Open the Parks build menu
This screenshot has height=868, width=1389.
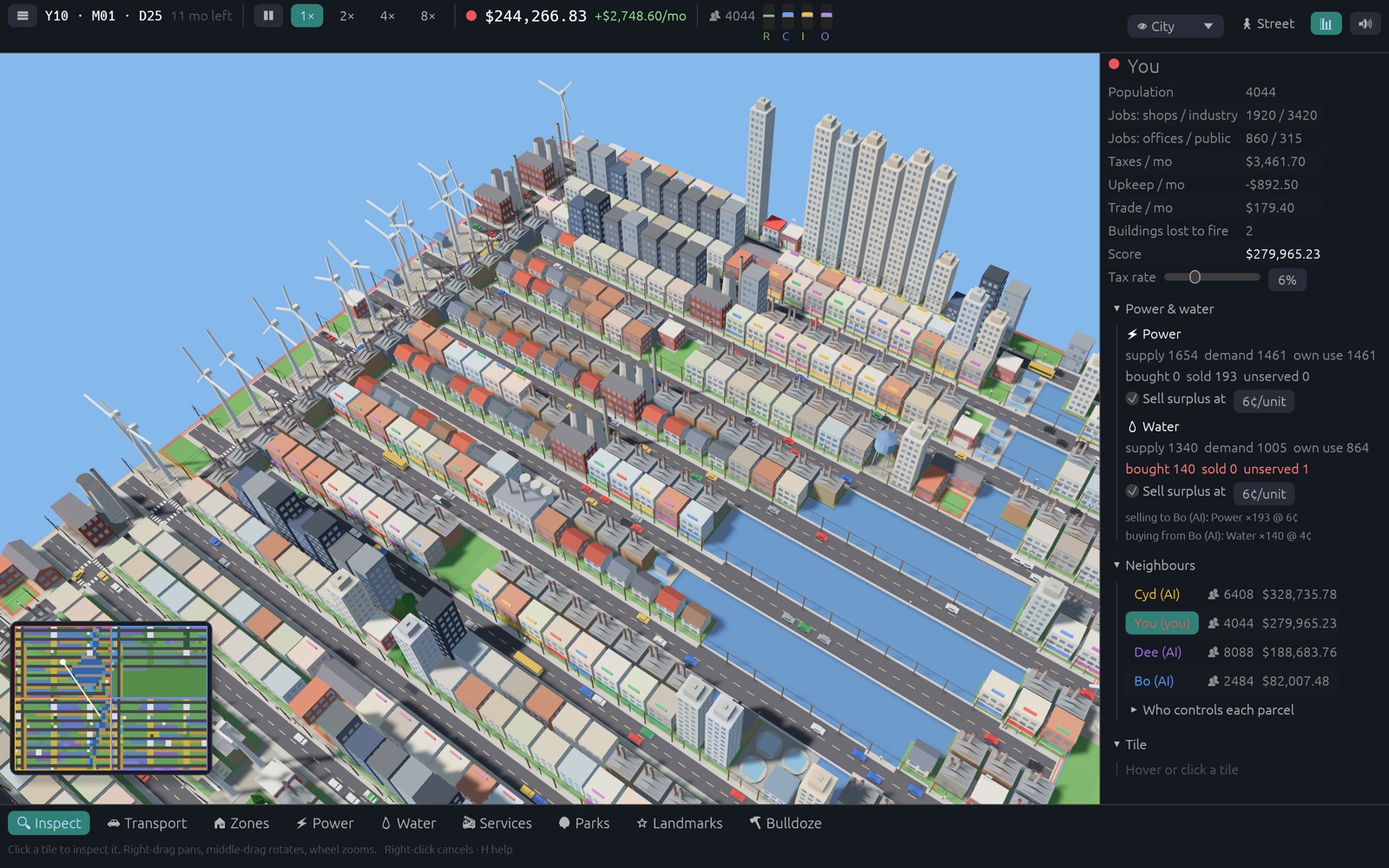pos(584,823)
